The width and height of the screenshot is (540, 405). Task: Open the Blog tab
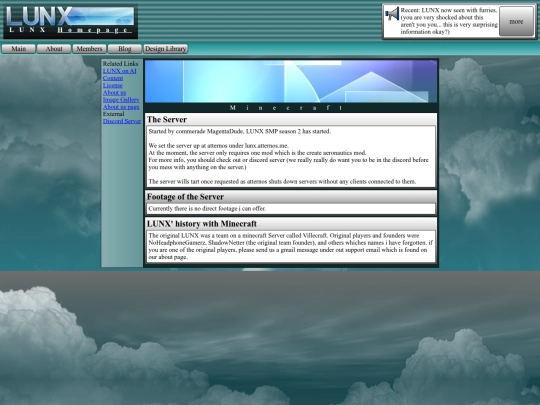[x=125, y=49]
